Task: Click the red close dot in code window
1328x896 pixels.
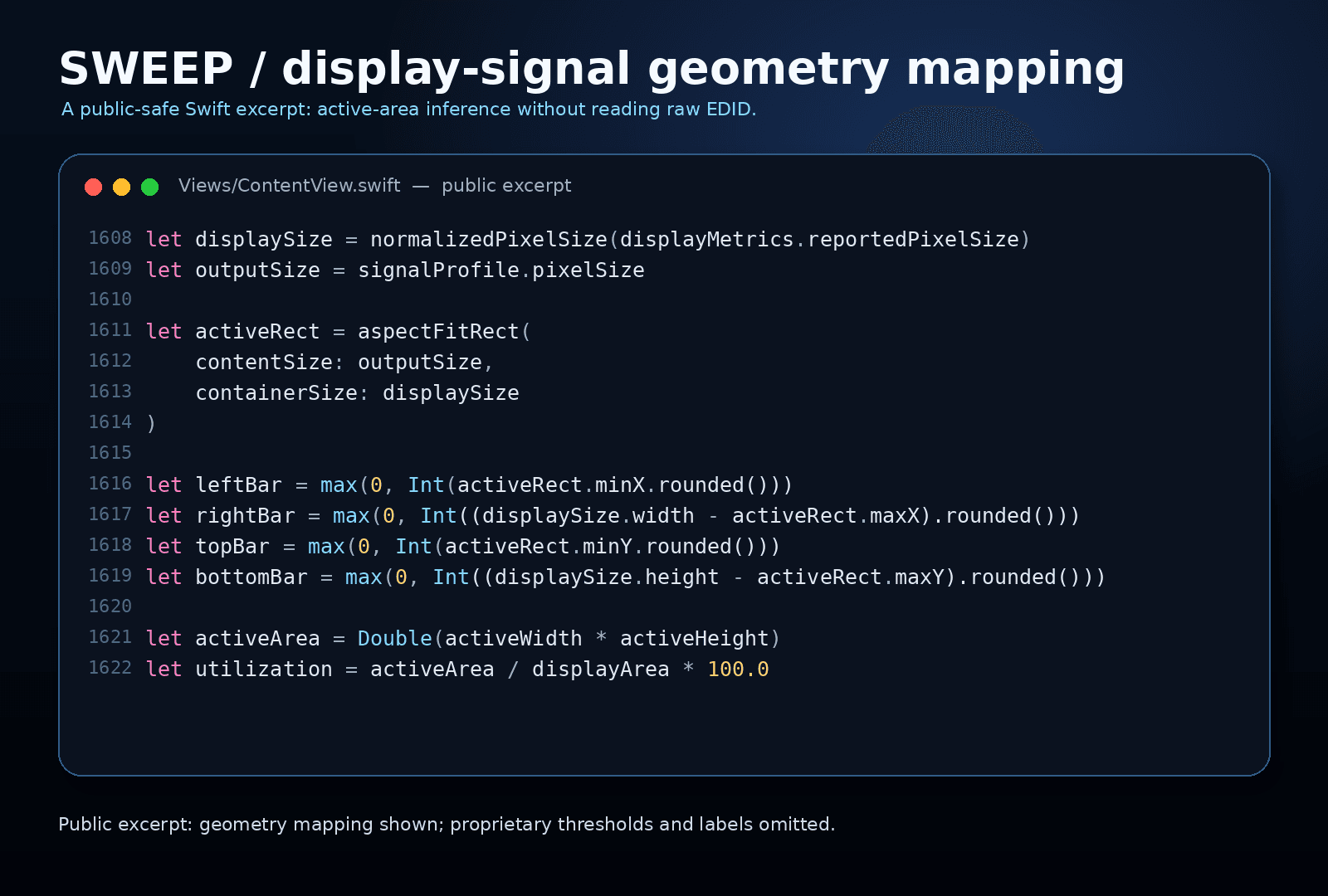Action: click(93, 187)
